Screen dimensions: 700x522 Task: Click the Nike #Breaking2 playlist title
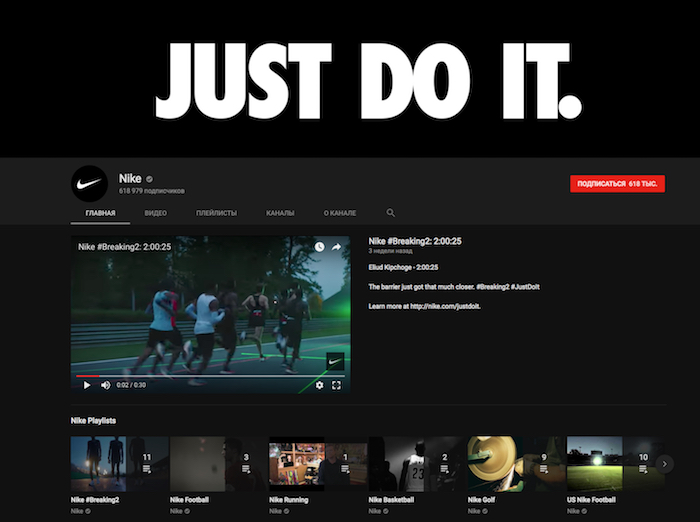(95, 500)
